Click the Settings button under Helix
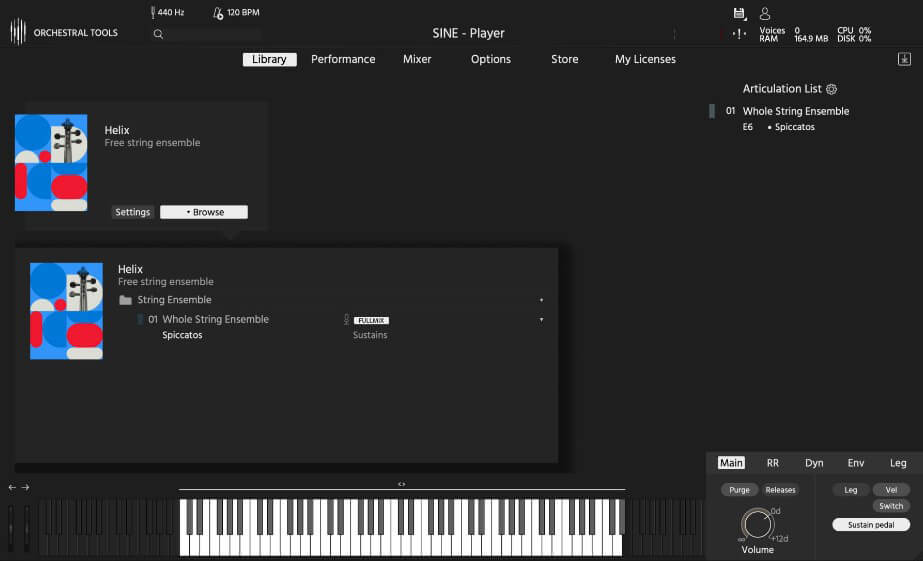The height and width of the screenshot is (561, 923). pos(132,212)
